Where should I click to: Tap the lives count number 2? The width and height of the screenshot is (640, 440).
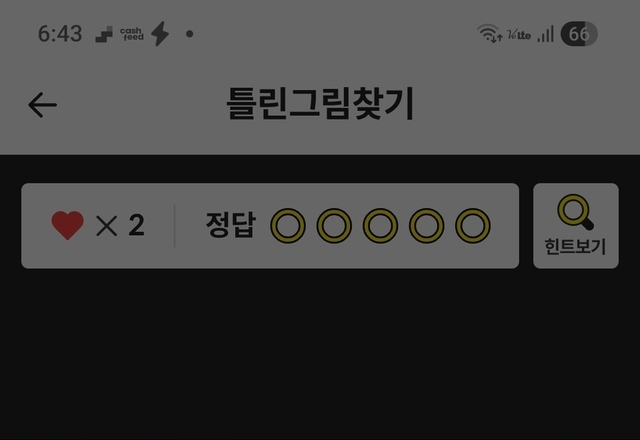pyautogui.click(x=136, y=225)
